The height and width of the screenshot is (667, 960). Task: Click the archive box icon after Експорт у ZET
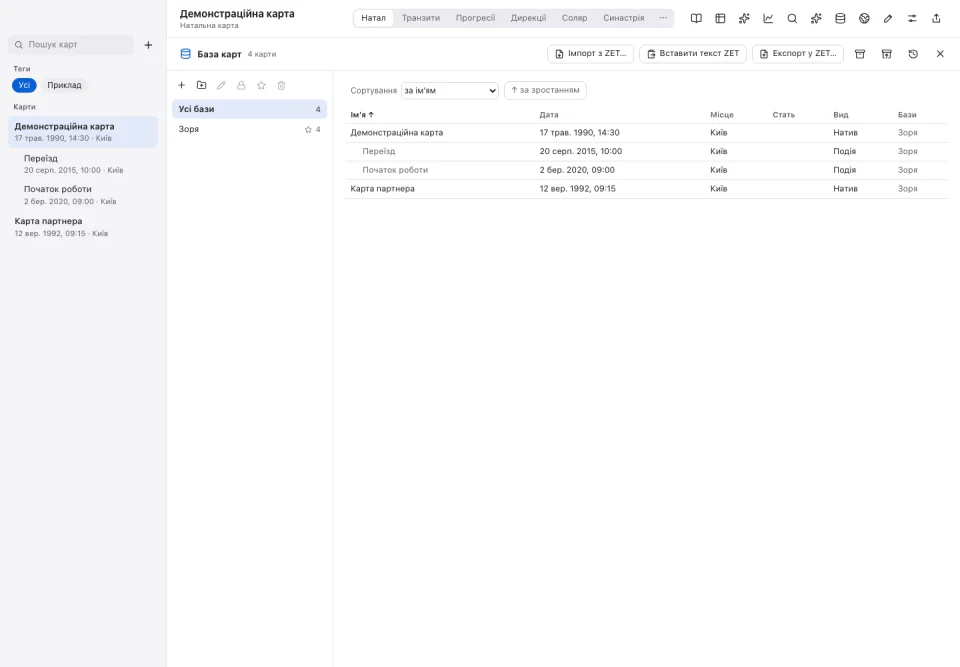pyautogui.click(x=860, y=54)
